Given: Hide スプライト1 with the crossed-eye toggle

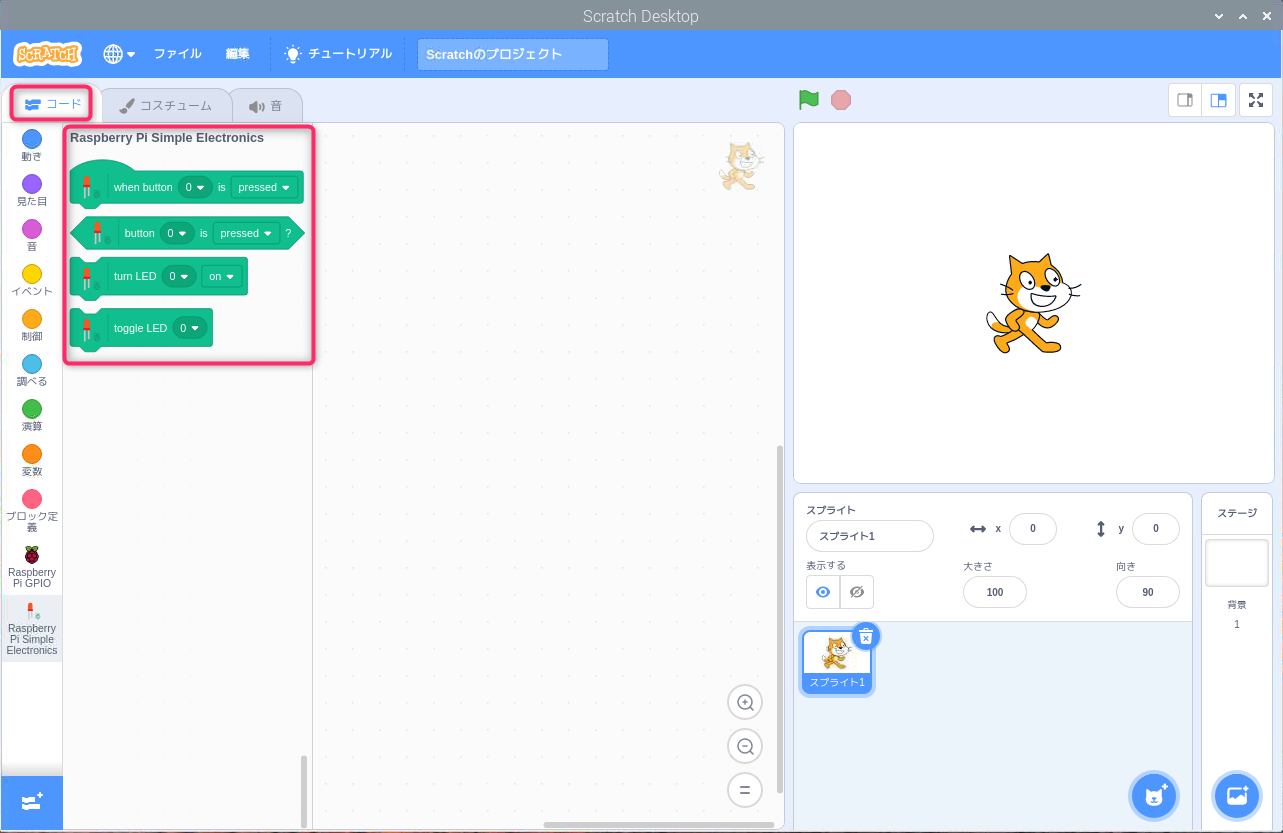Looking at the screenshot, I should (856, 592).
